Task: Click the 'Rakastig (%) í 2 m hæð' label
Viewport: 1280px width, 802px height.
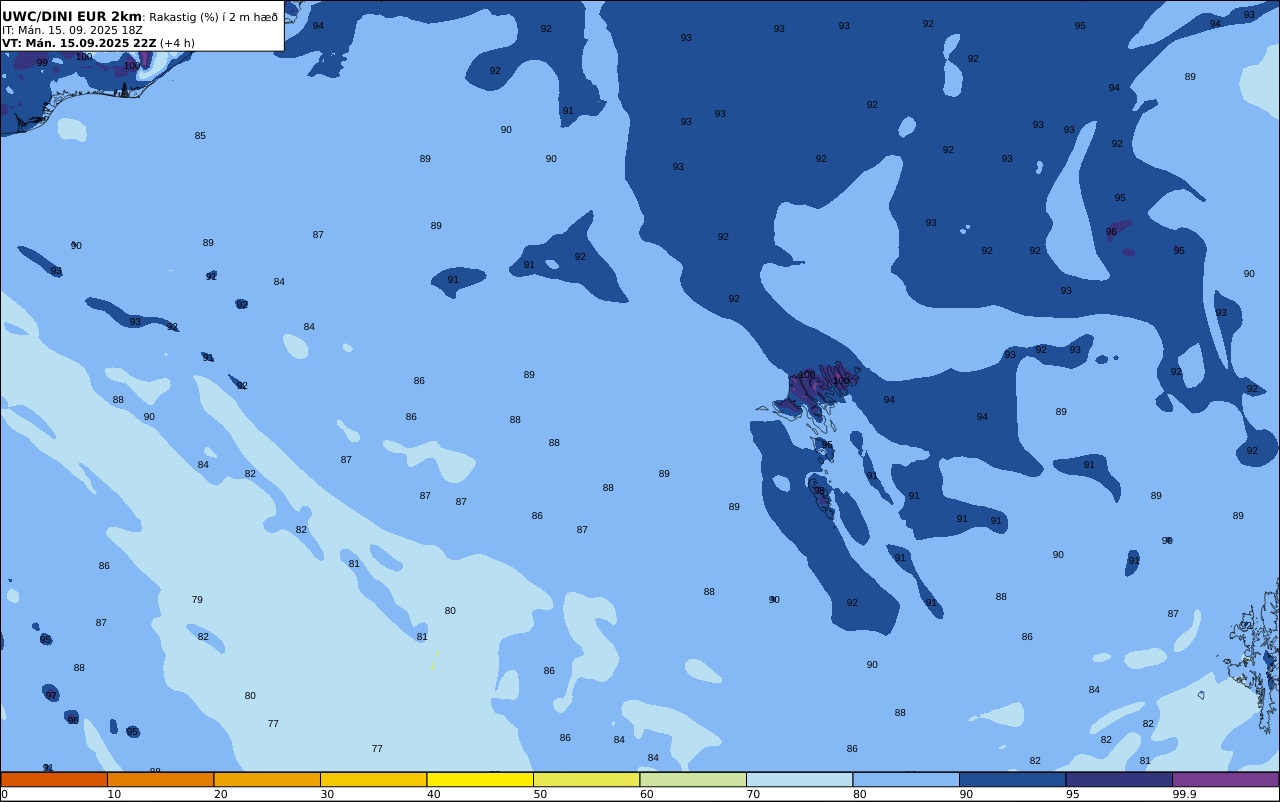Action: tap(213, 17)
